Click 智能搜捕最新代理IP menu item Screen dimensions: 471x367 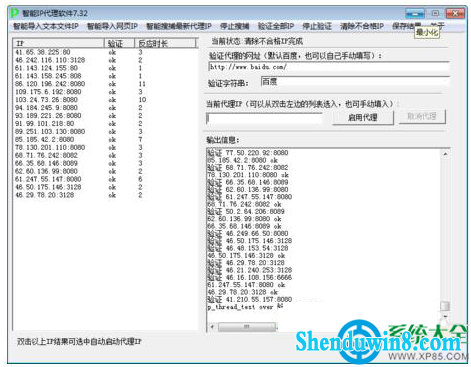coord(179,26)
